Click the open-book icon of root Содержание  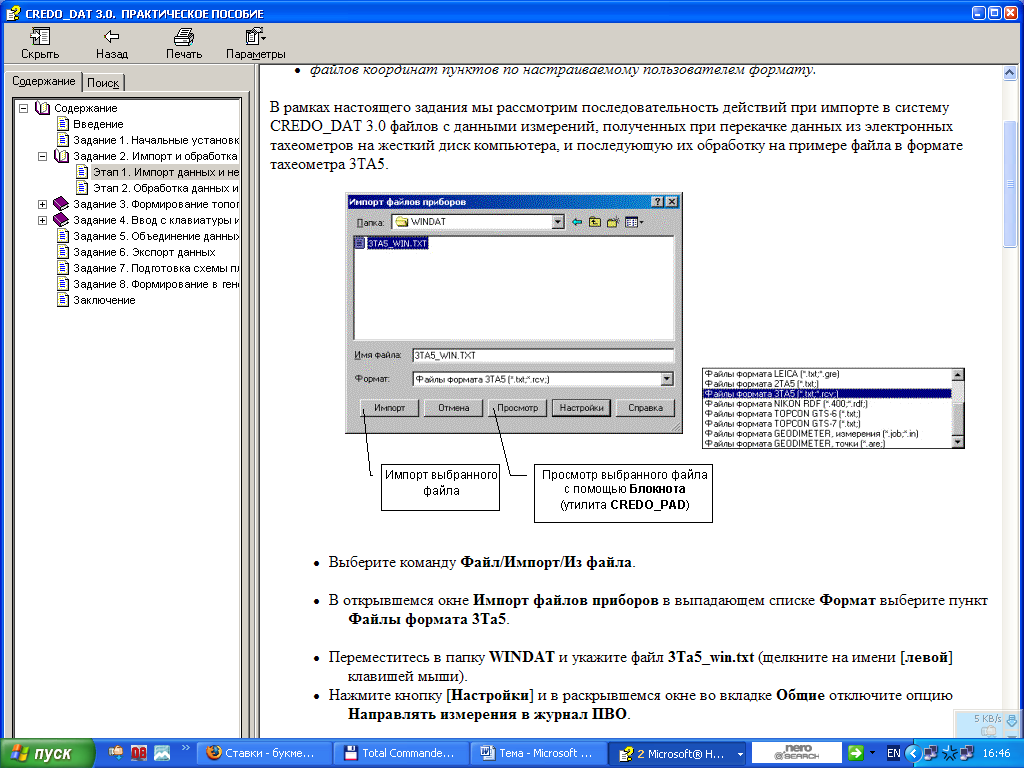tap(42, 108)
